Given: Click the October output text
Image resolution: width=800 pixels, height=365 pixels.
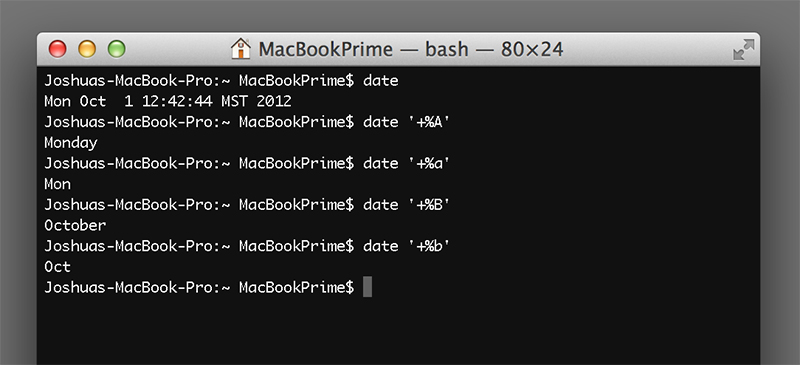Looking at the screenshot, I should coord(75,225).
